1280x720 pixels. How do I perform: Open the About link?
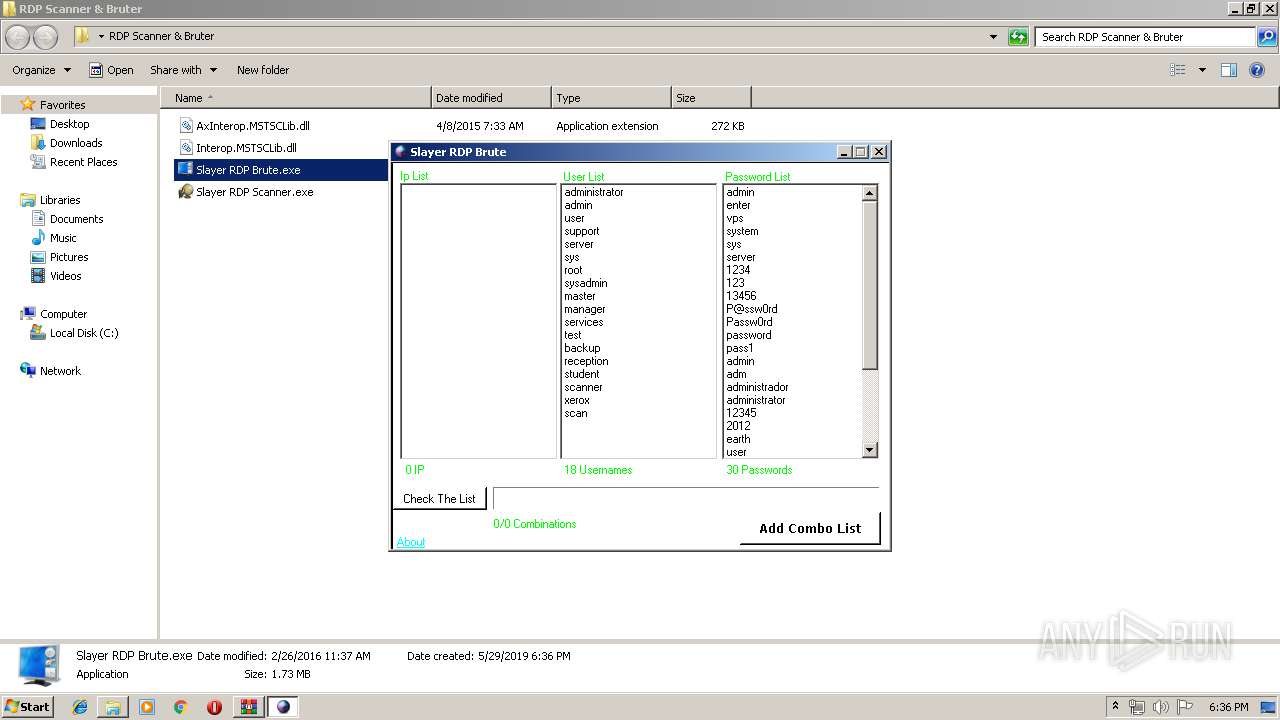click(411, 542)
